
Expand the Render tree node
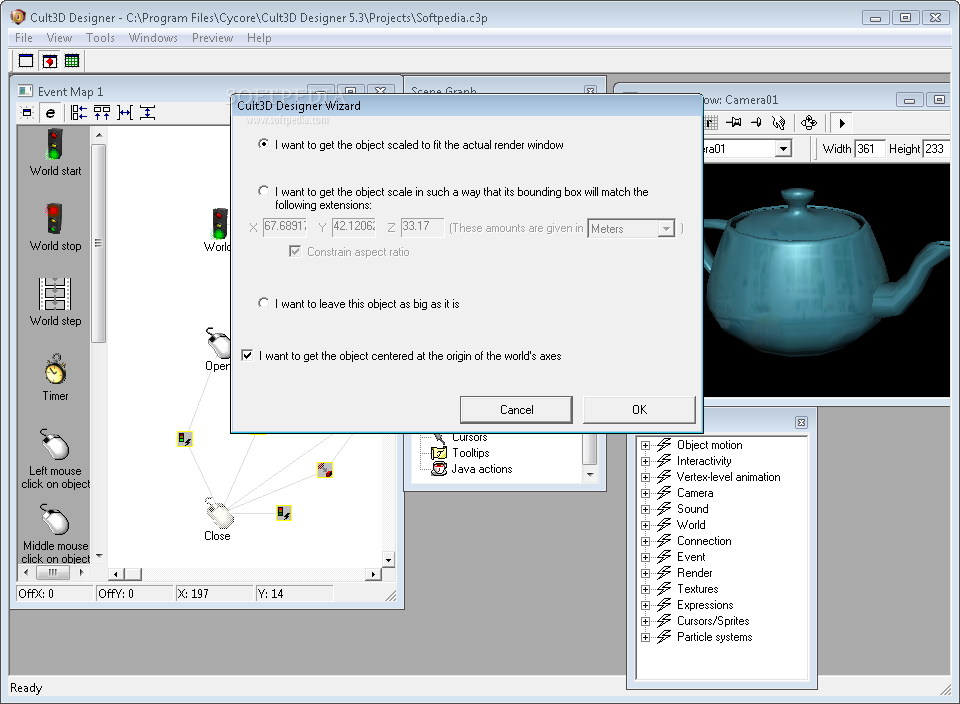[645, 573]
